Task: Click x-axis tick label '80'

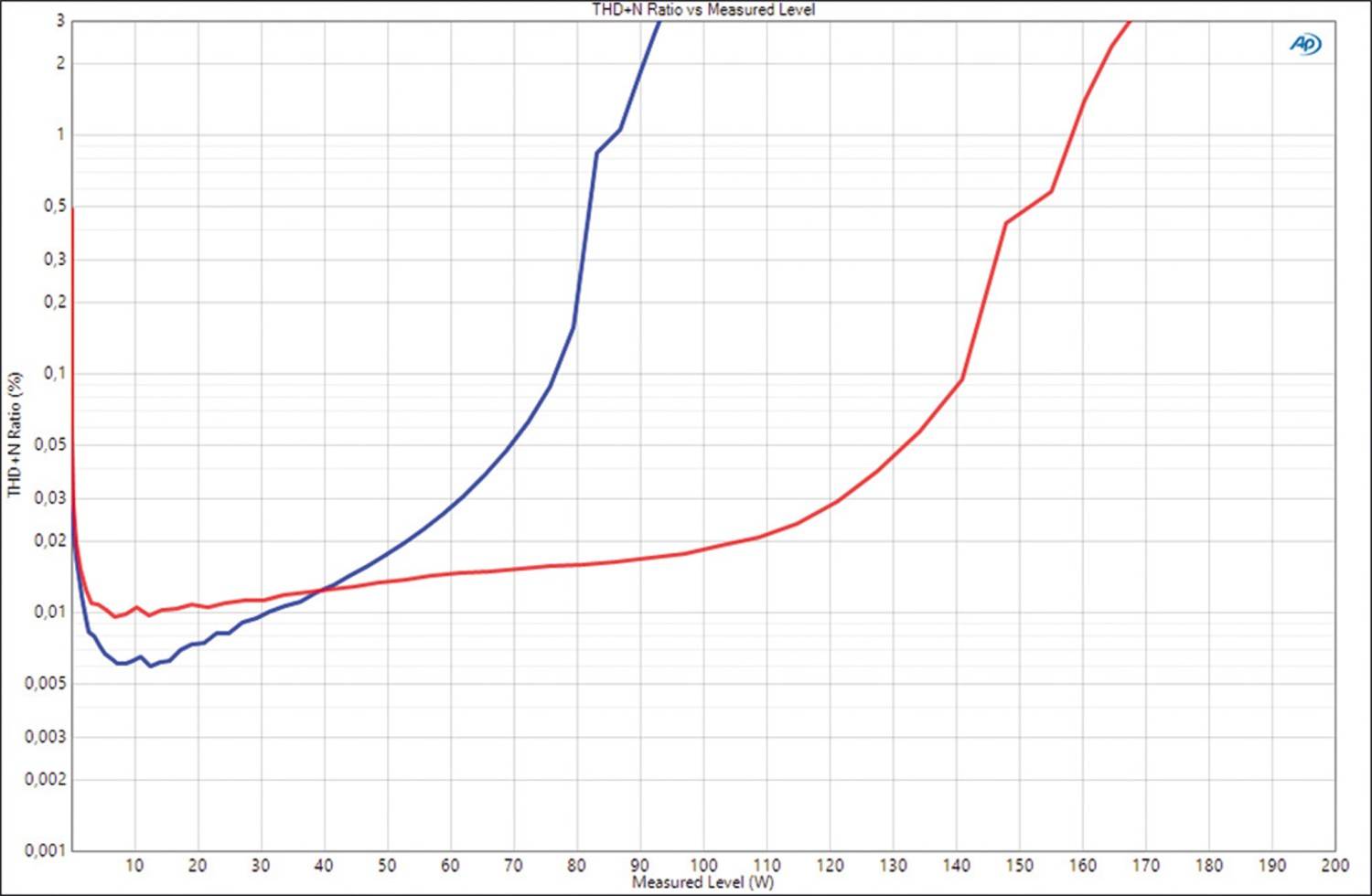Action: [x=576, y=865]
